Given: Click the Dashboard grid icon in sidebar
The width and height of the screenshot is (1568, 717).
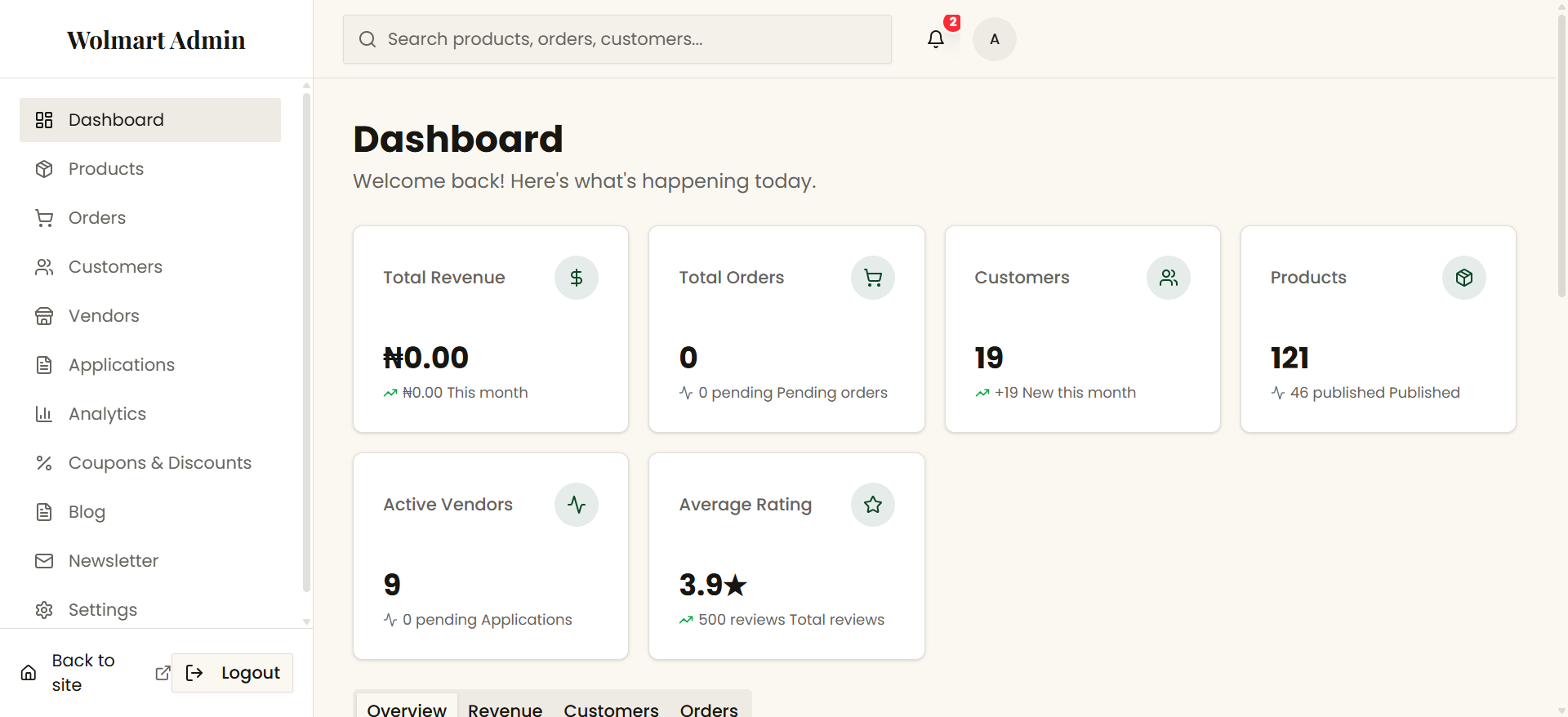Looking at the screenshot, I should (44, 120).
